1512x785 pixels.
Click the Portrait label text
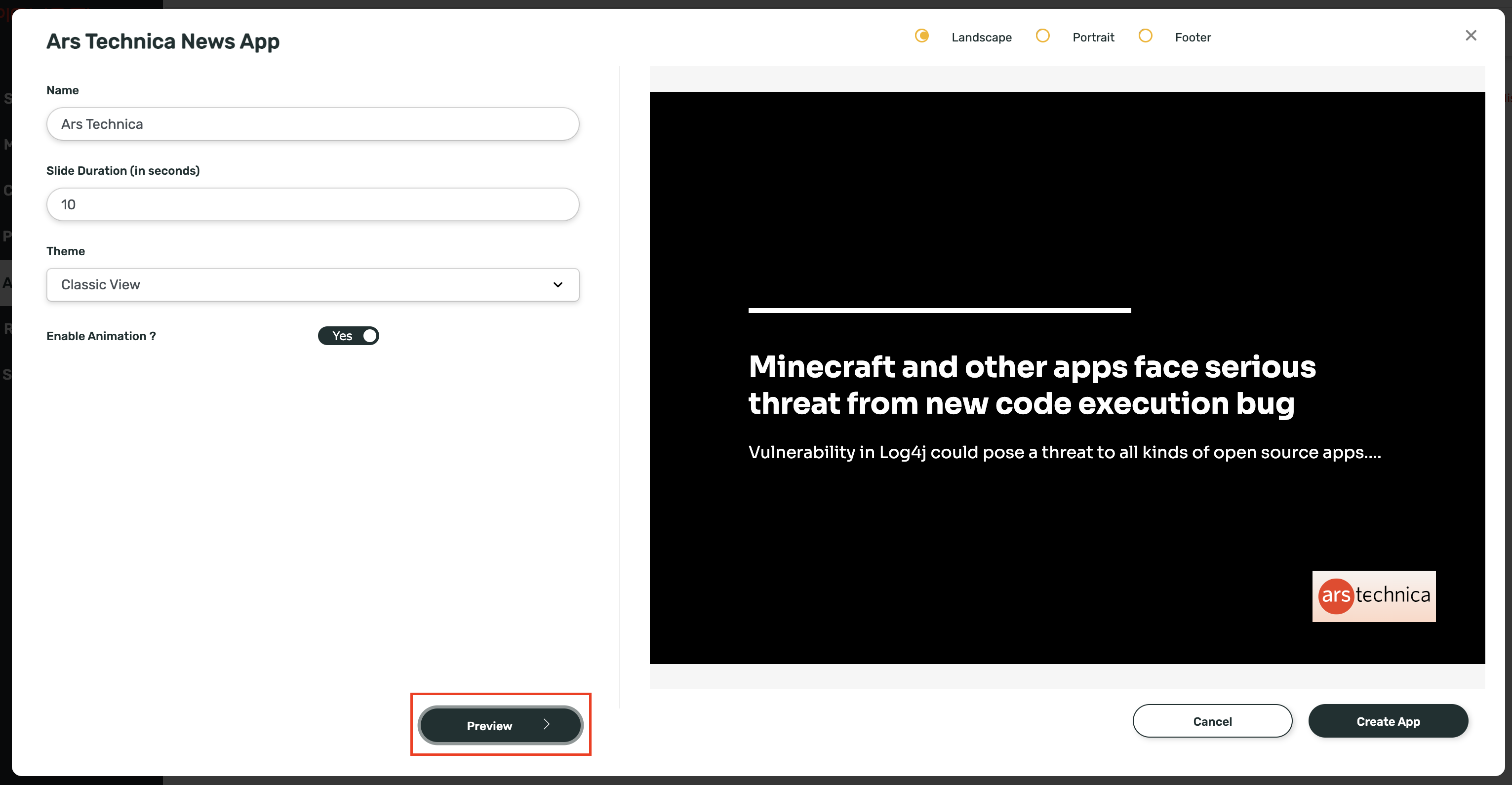click(x=1093, y=37)
